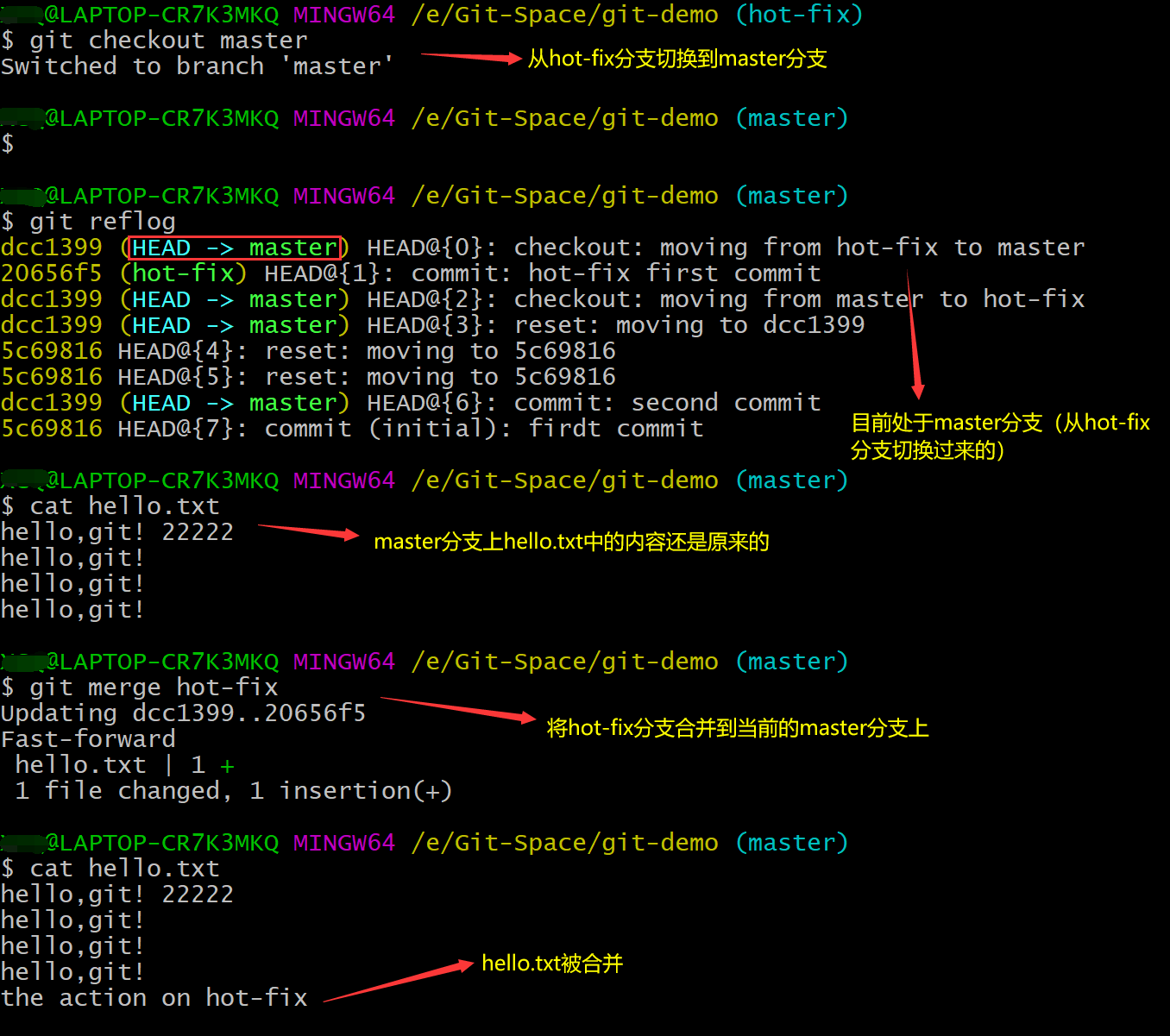Click annotation 'hello.txt被合并'
This screenshot has height=1036, width=1170.
552,964
